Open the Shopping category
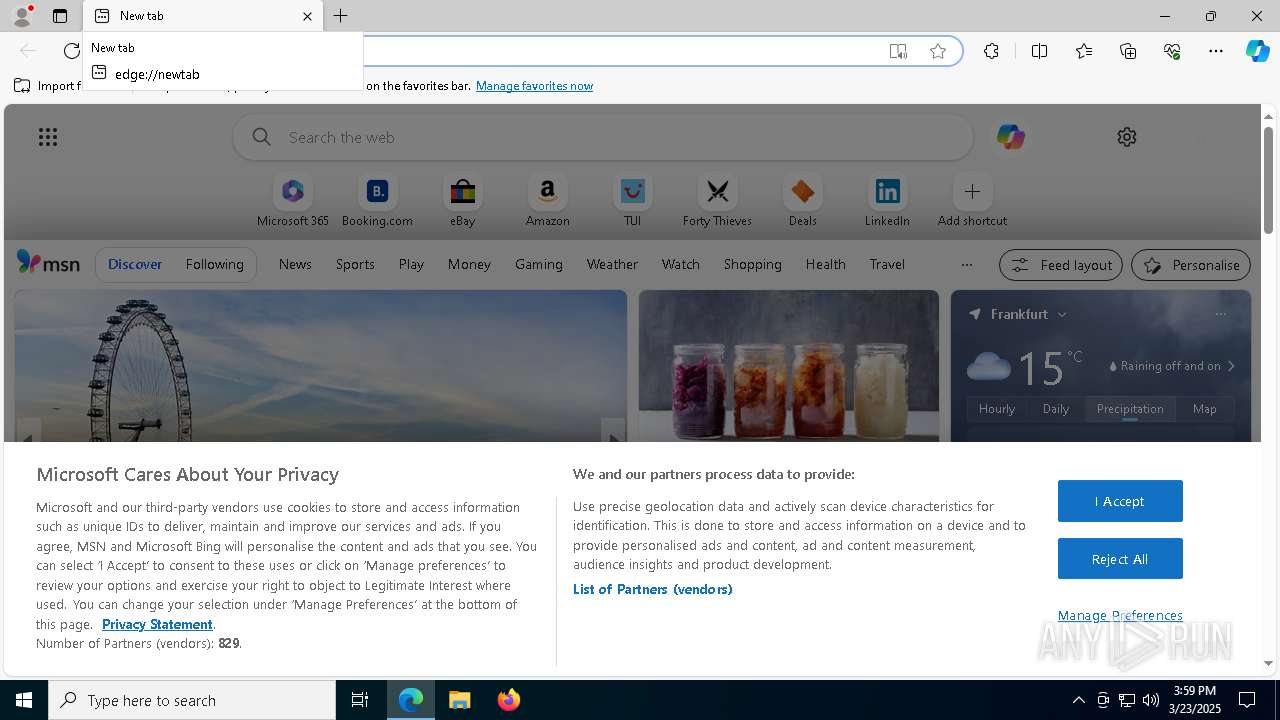The image size is (1280, 720). click(752, 264)
